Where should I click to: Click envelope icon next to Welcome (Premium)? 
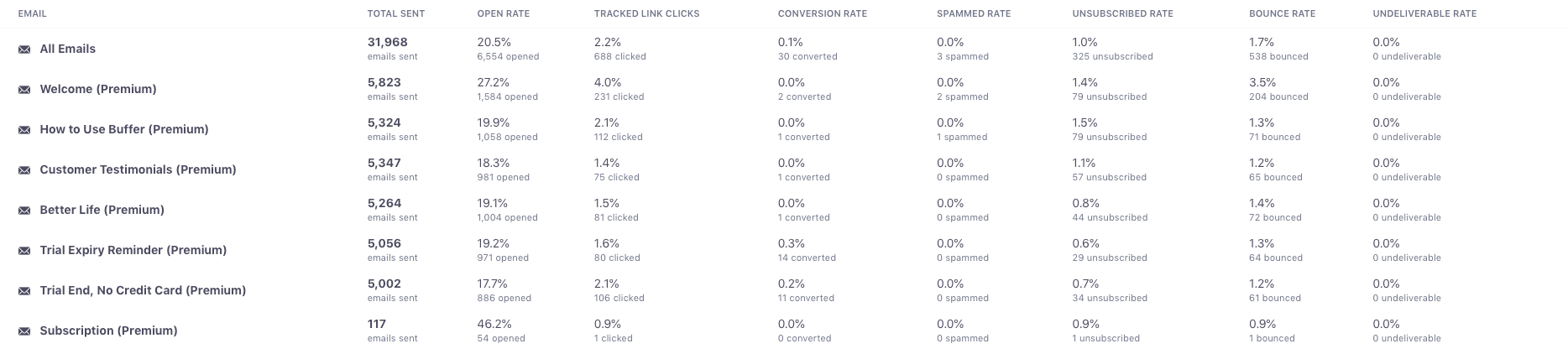tap(24, 90)
